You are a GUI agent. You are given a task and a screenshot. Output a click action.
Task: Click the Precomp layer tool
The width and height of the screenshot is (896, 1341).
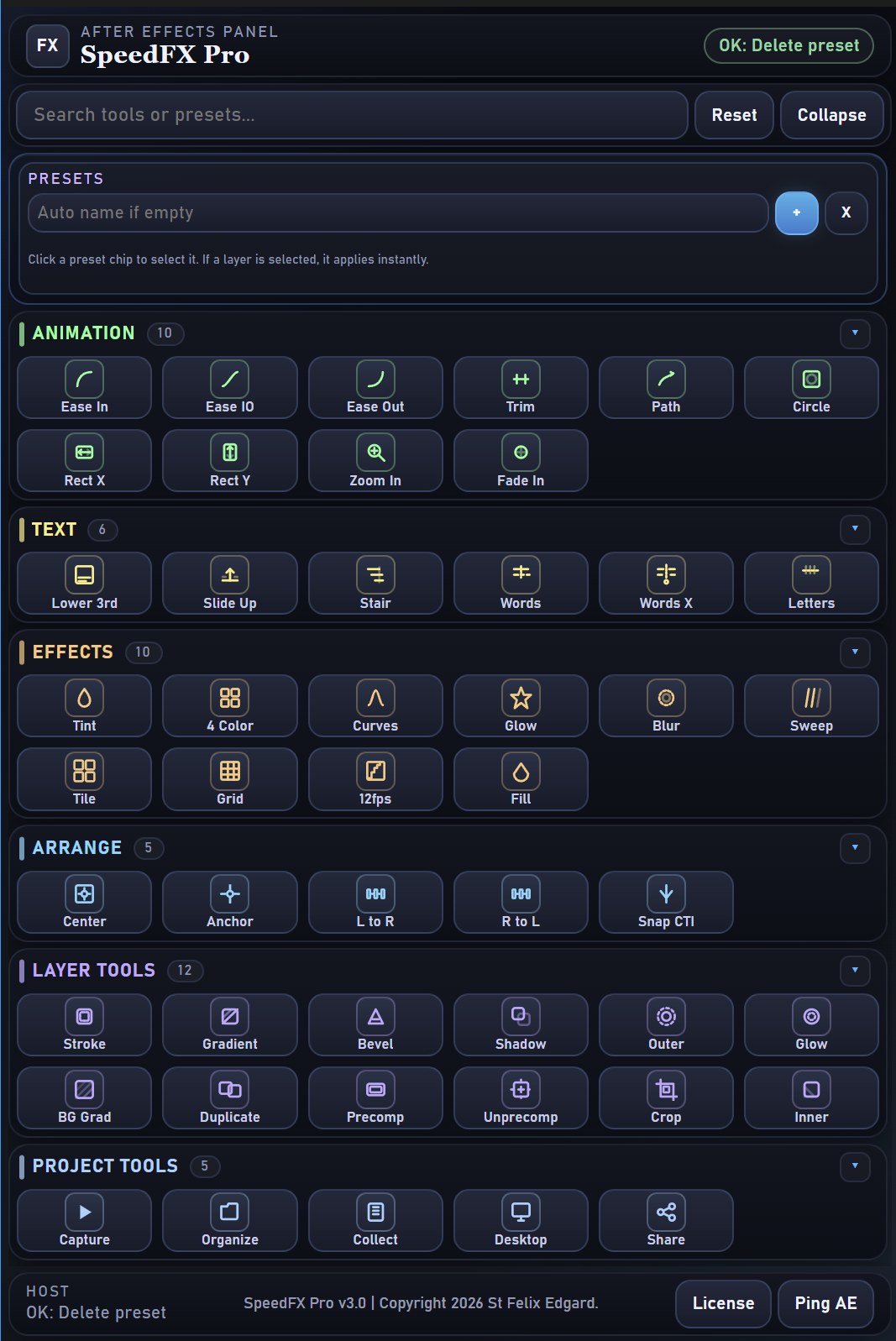pyautogui.click(x=375, y=1097)
